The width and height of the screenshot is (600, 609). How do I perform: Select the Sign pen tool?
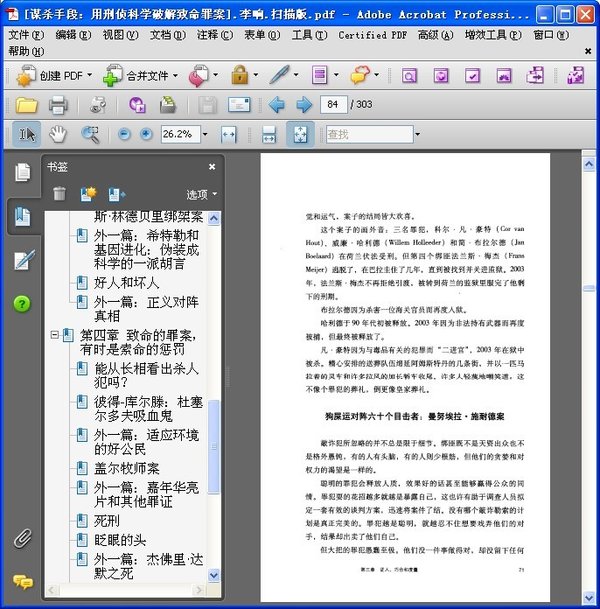280,75
